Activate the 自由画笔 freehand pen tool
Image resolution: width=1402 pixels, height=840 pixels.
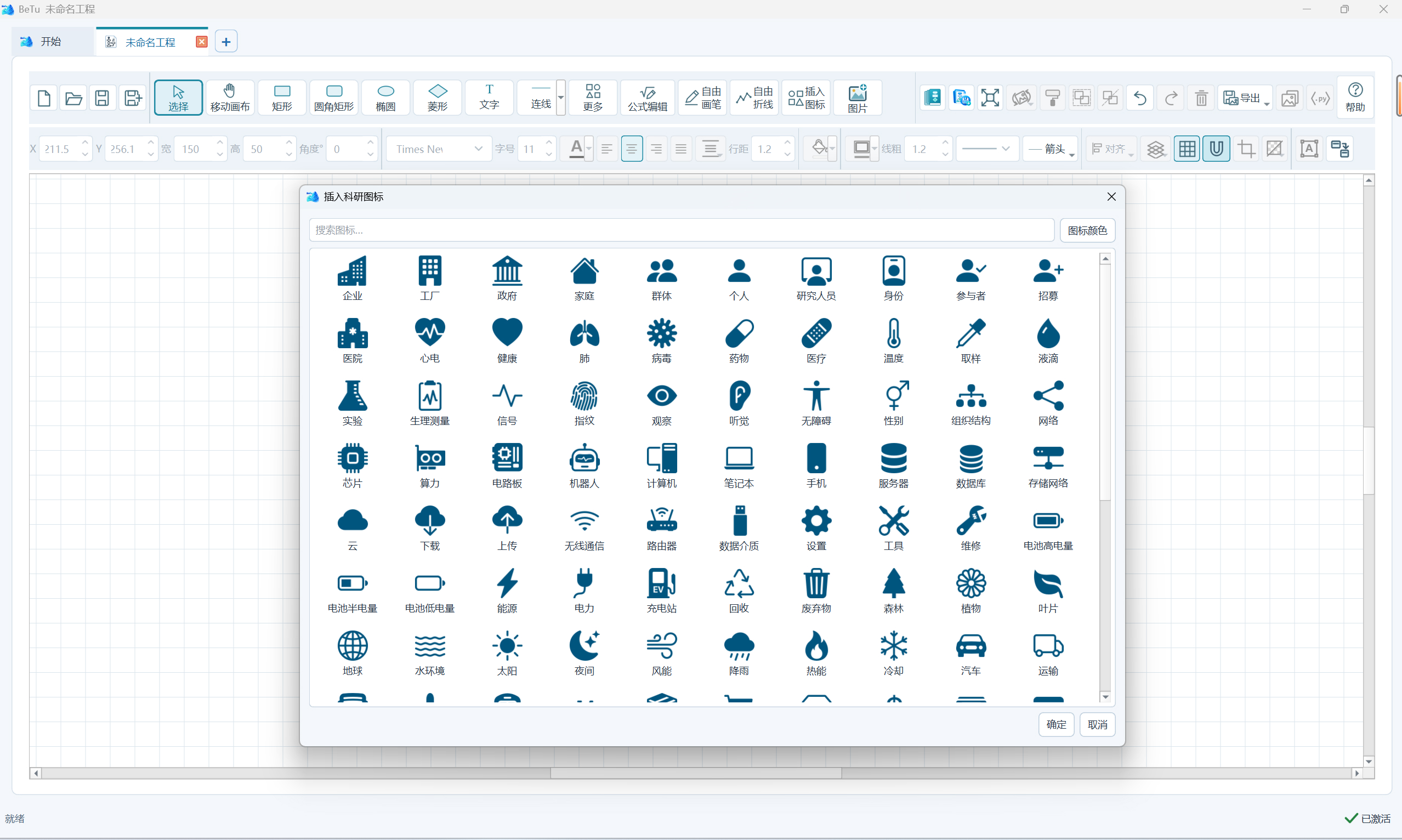pyautogui.click(x=702, y=98)
